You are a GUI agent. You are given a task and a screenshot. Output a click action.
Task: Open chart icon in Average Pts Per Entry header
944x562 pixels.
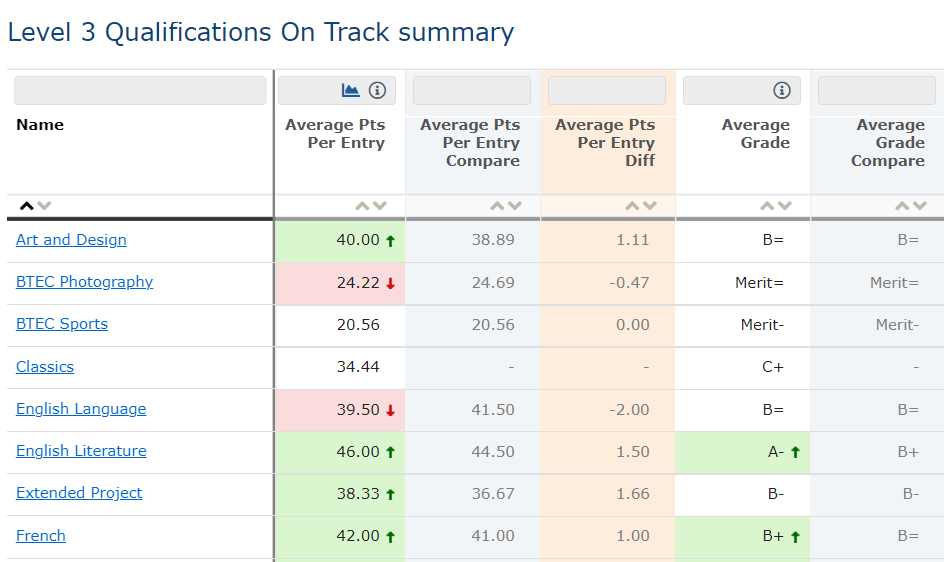pos(350,91)
